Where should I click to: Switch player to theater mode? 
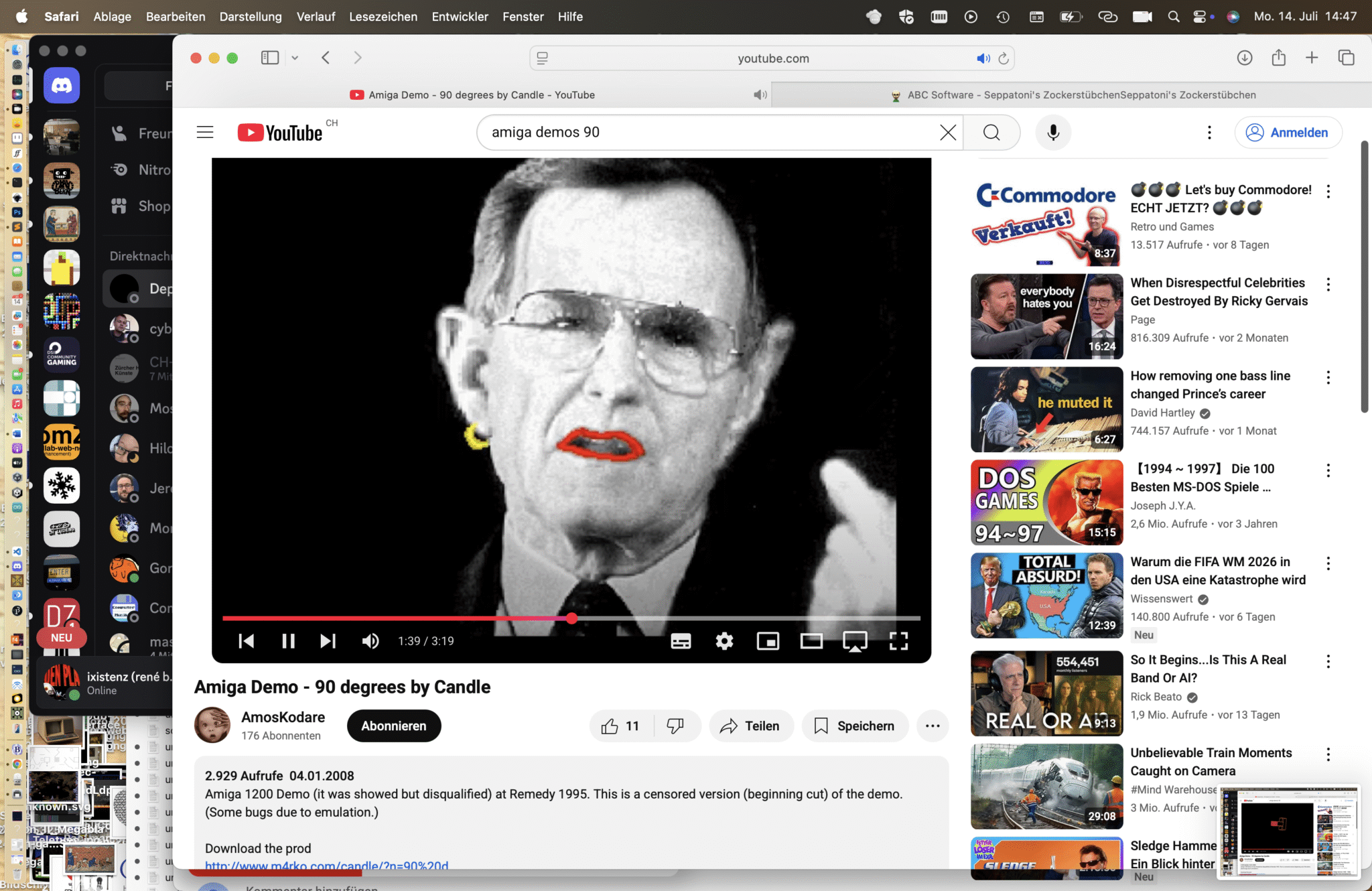tap(811, 641)
